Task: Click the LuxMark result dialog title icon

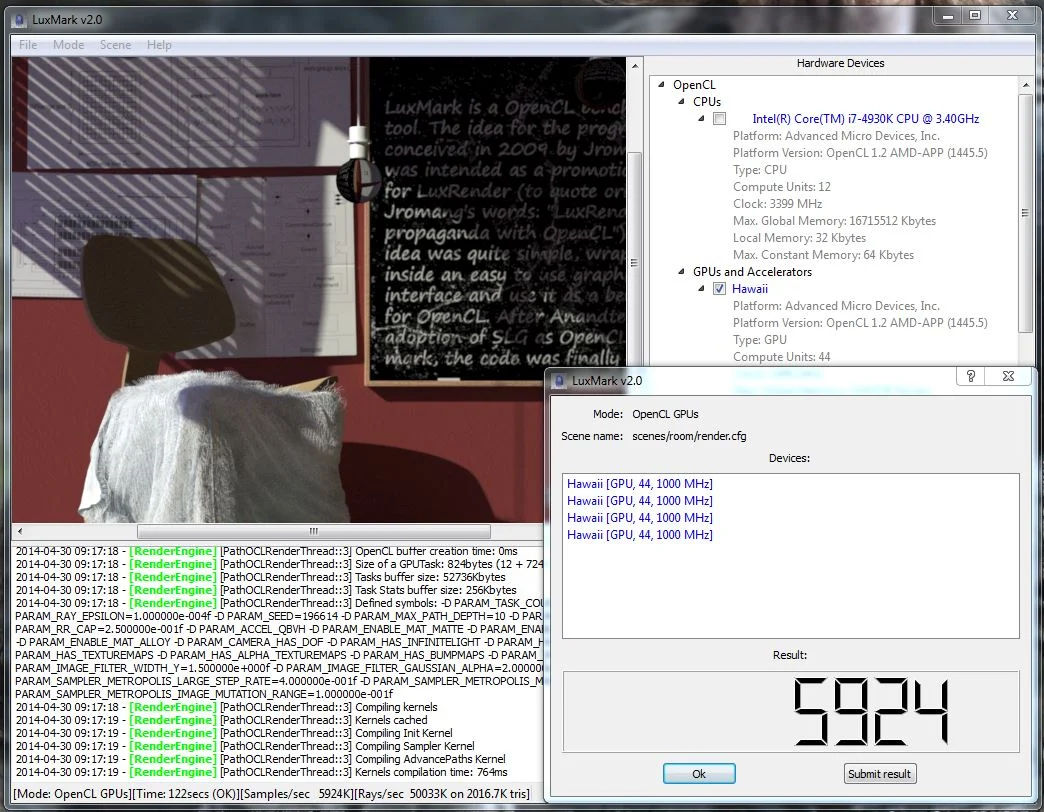Action: (561, 381)
